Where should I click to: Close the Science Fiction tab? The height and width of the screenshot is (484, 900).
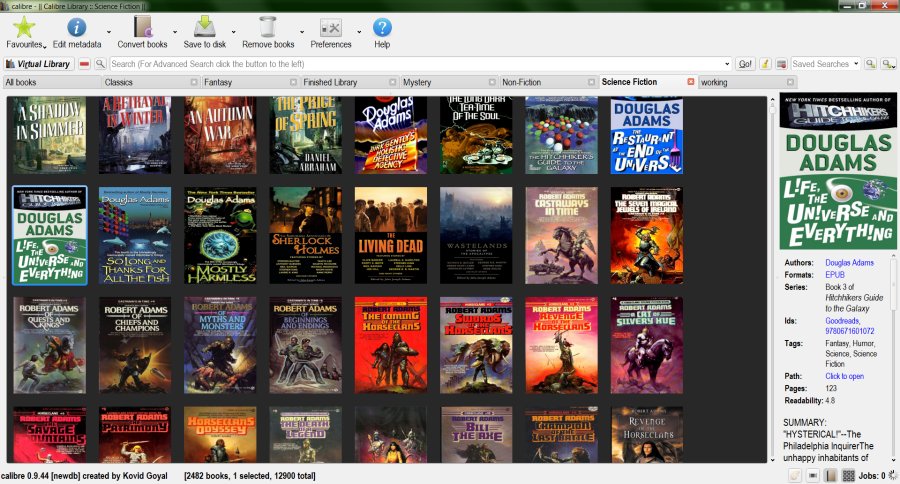(x=690, y=82)
